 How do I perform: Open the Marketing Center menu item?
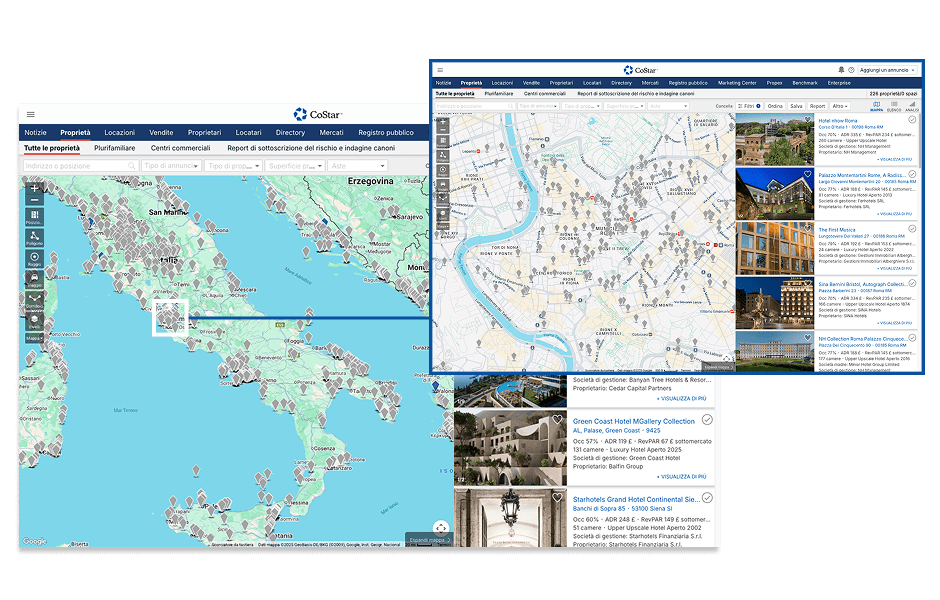737,83
